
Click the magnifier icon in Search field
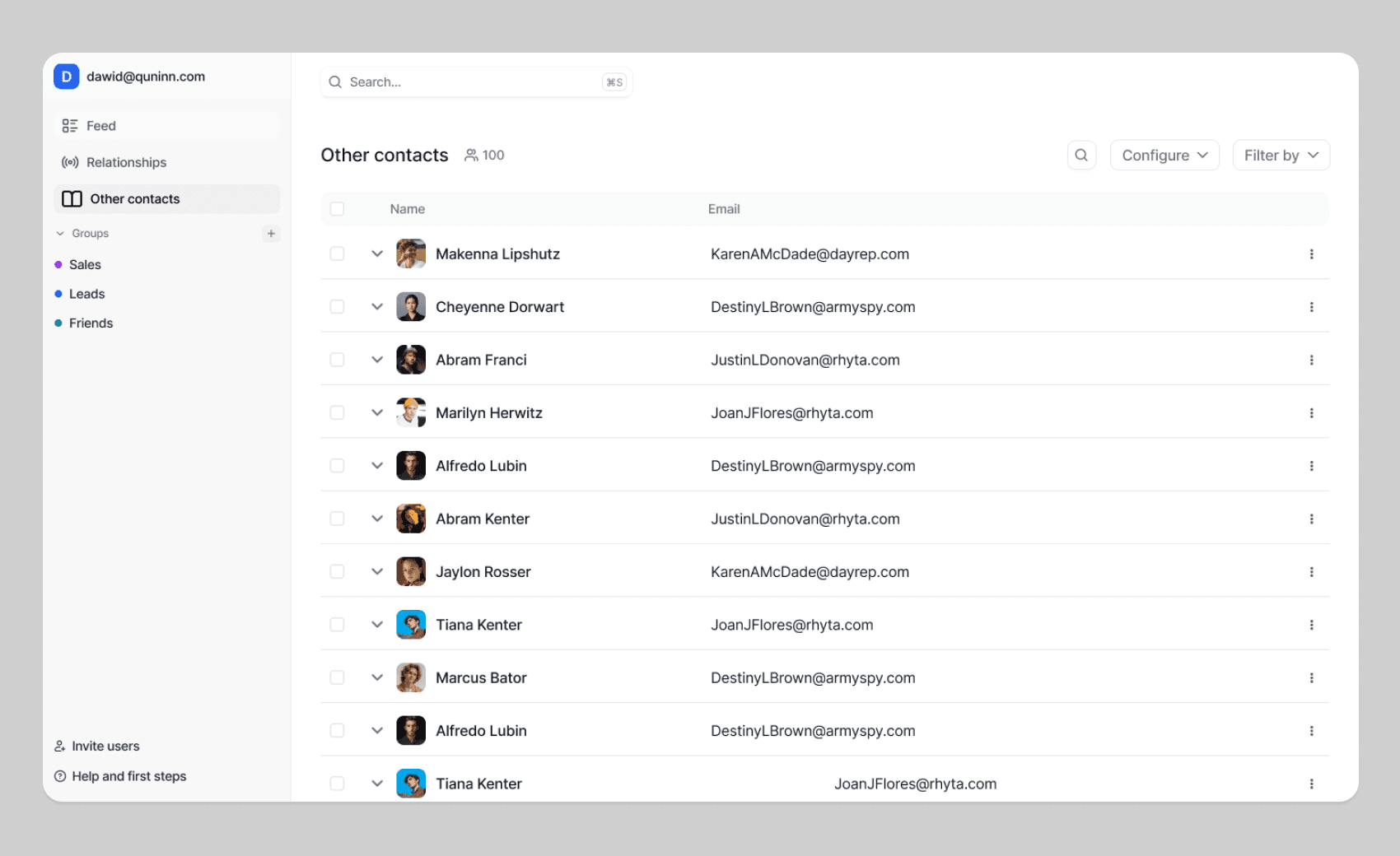click(335, 82)
